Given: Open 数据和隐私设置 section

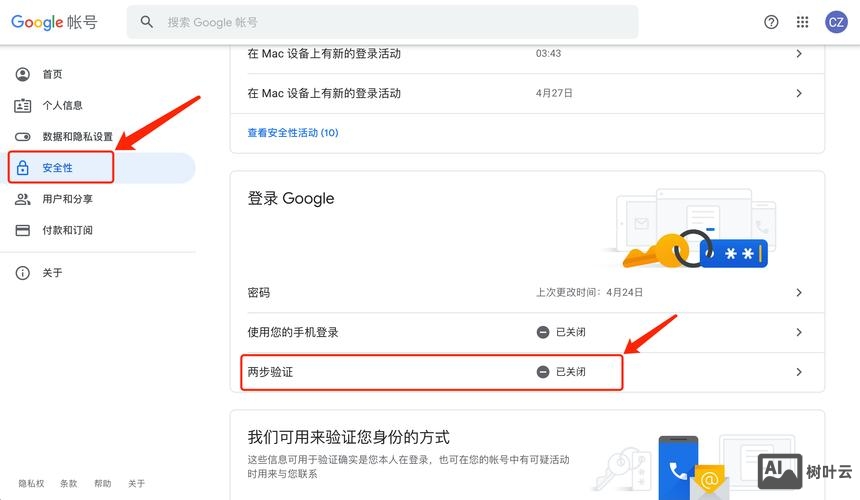Looking at the screenshot, I should (x=77, y=137).
